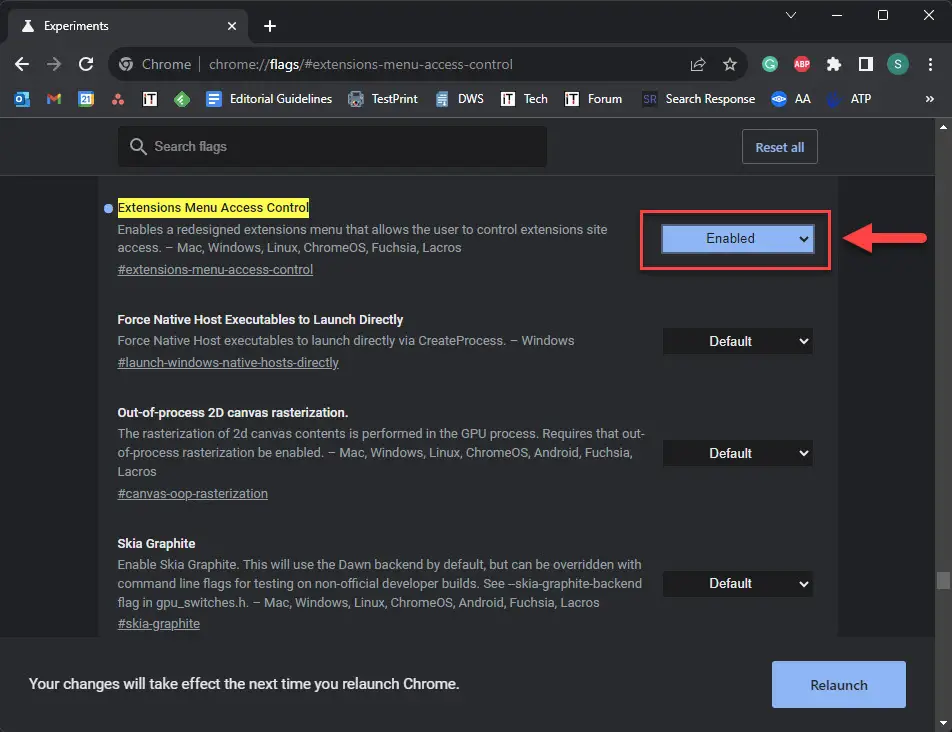
Task: Open the Gmail bookmark
Action: click(x=54, y=99)
